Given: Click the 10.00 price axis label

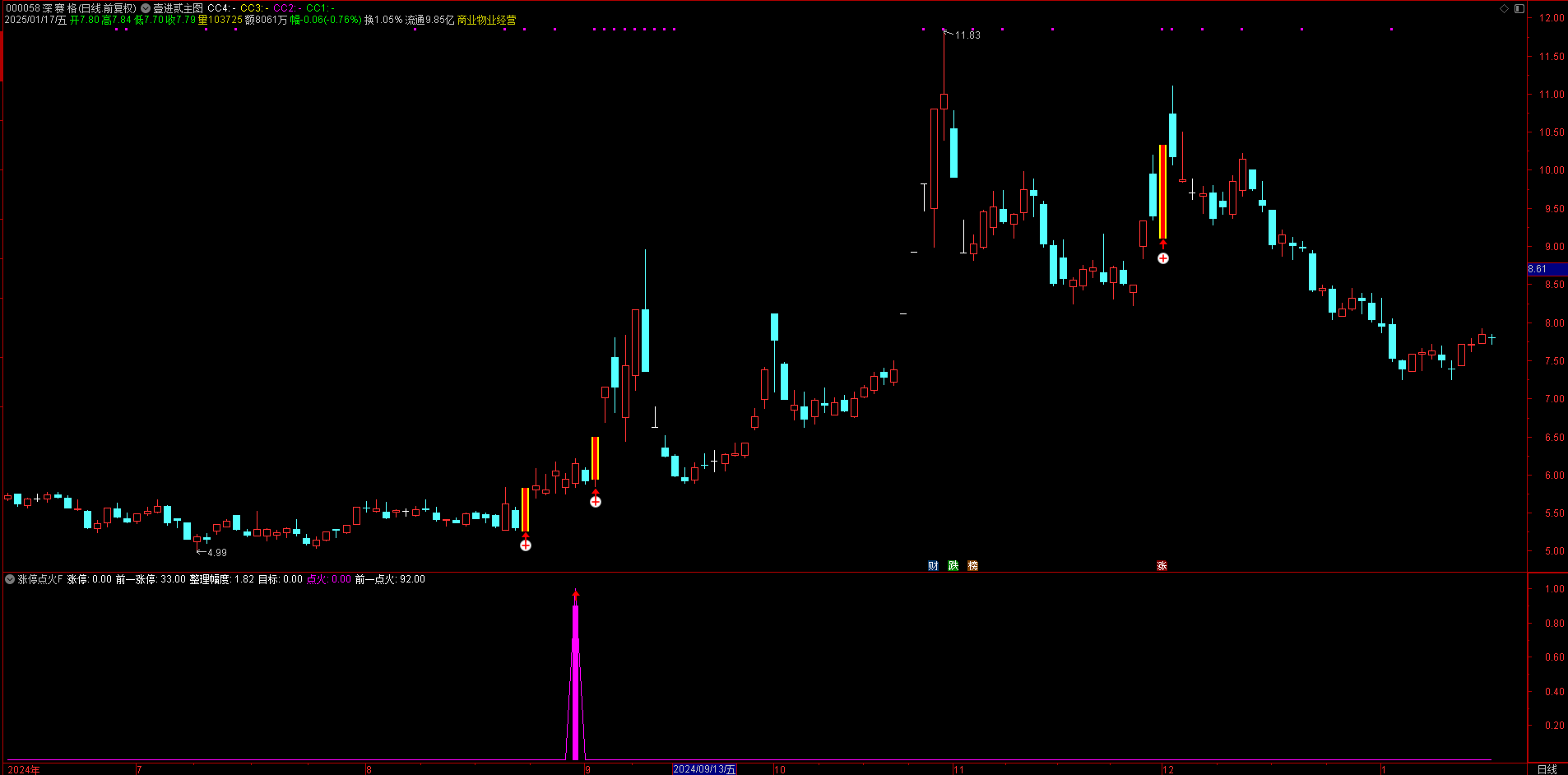Looking at the screenshot, I should (1552, 170).
